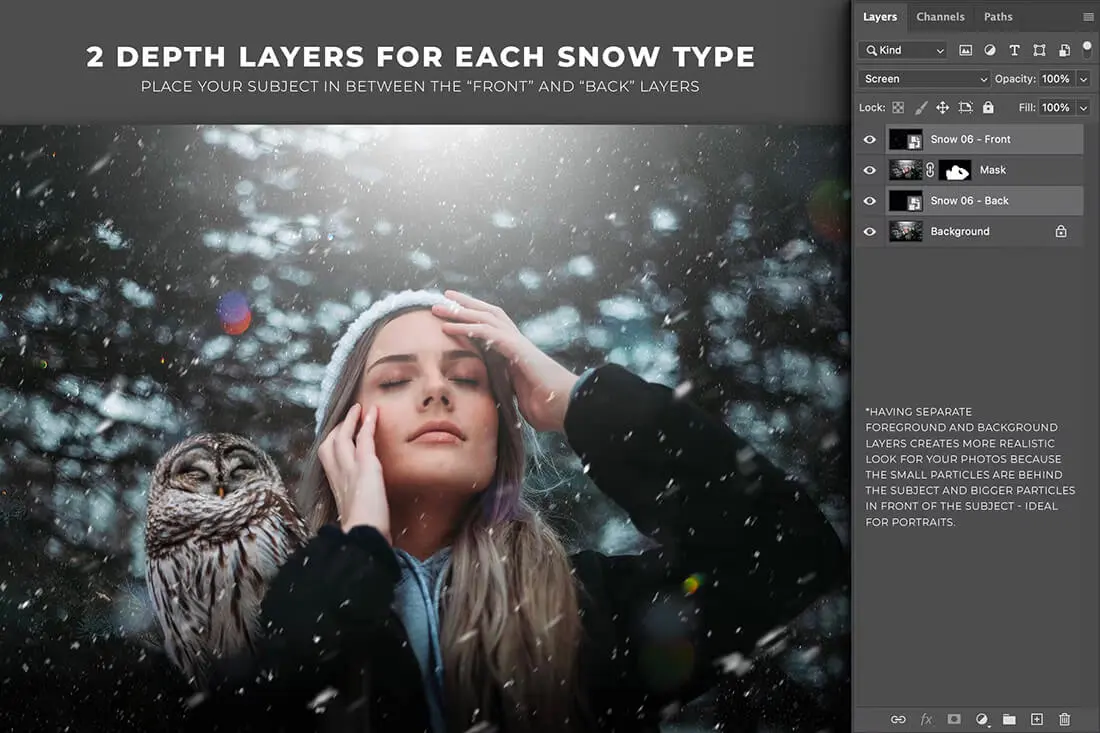Create a new layer group folder
This screenshot has width=1100, height=733.
[x=1009, y=719]
